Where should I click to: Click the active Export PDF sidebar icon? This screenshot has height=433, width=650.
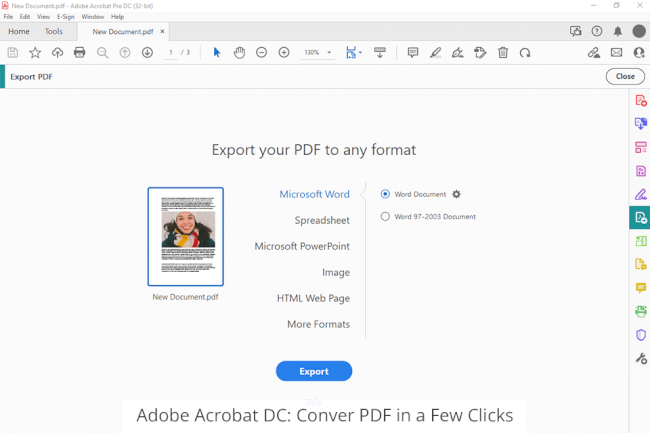[640, 217]
